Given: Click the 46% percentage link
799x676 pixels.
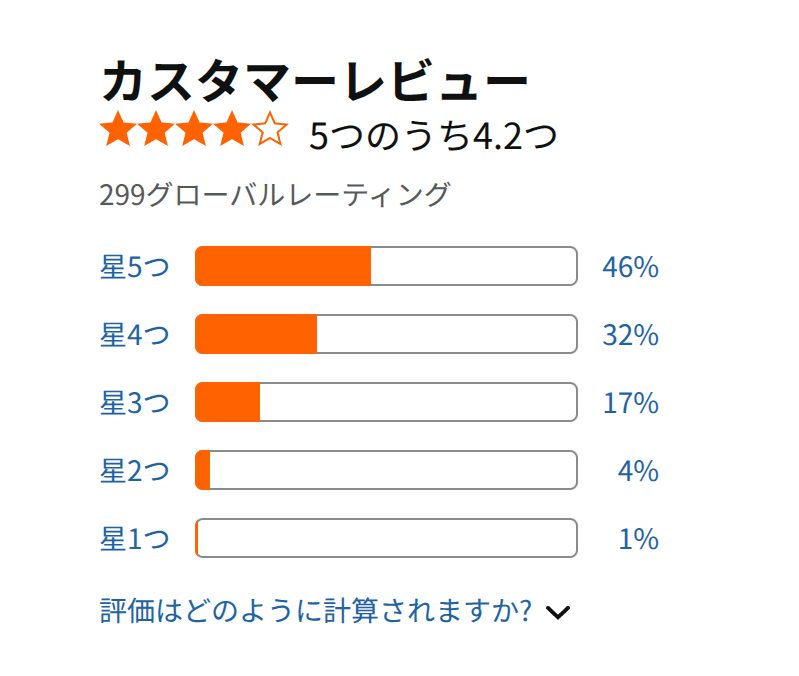Looking at the screenshot, I should pos(630,267).
